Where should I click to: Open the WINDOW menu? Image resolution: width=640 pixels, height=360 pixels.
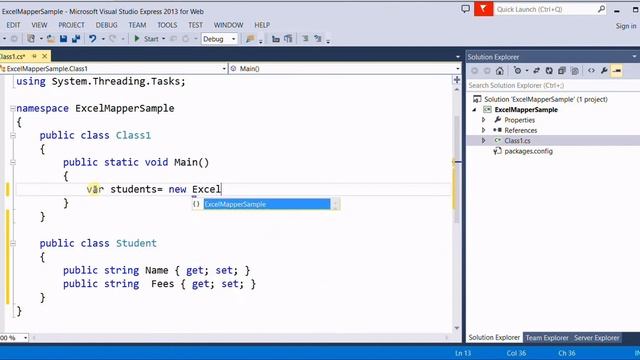coord(229,25)
